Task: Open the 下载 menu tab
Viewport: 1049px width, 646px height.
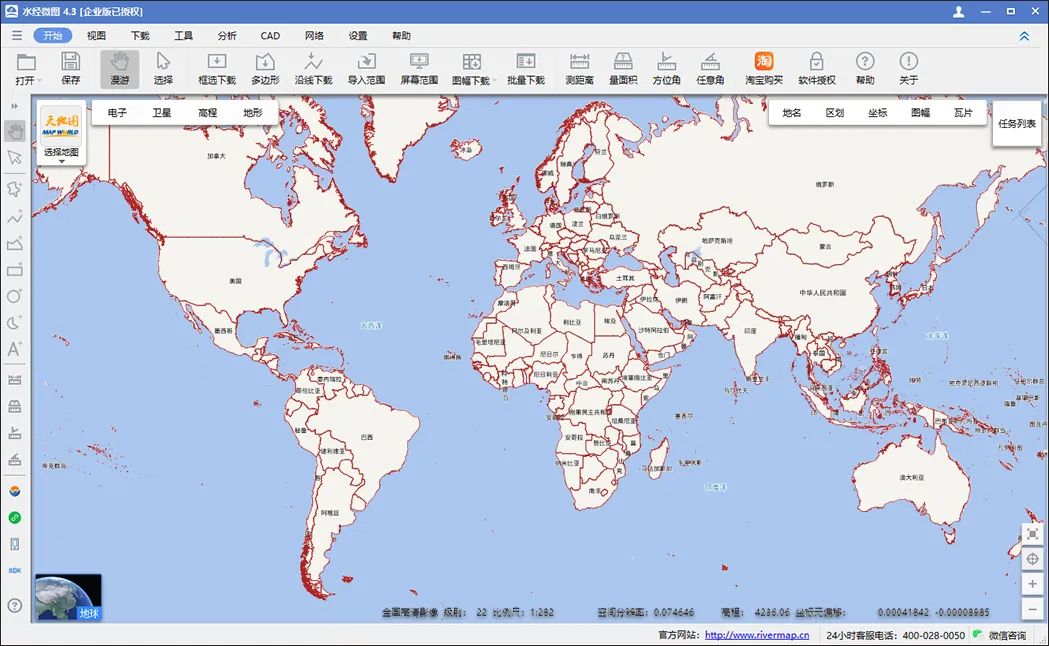Action: point(140,35)
